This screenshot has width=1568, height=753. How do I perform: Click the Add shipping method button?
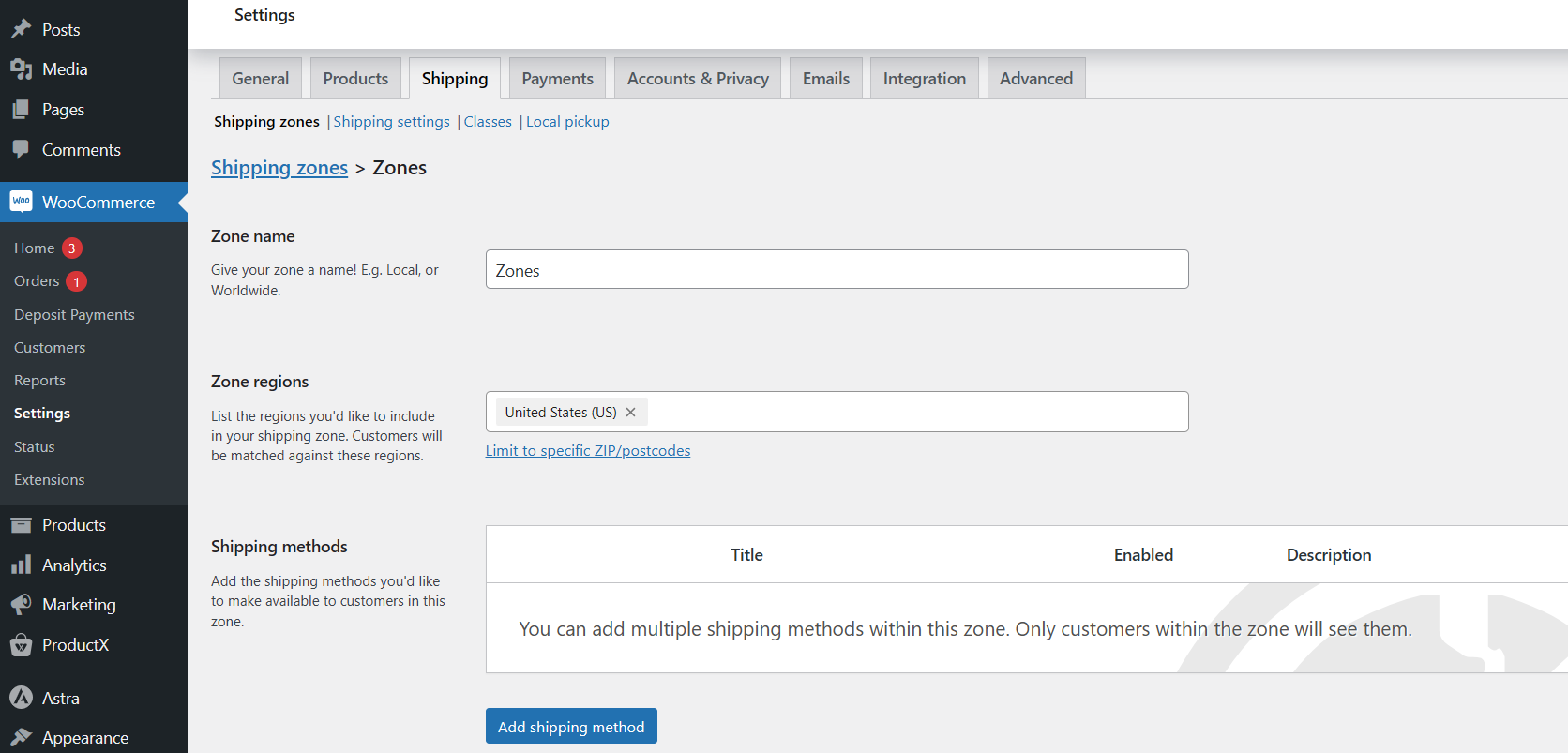pos(571,726)
